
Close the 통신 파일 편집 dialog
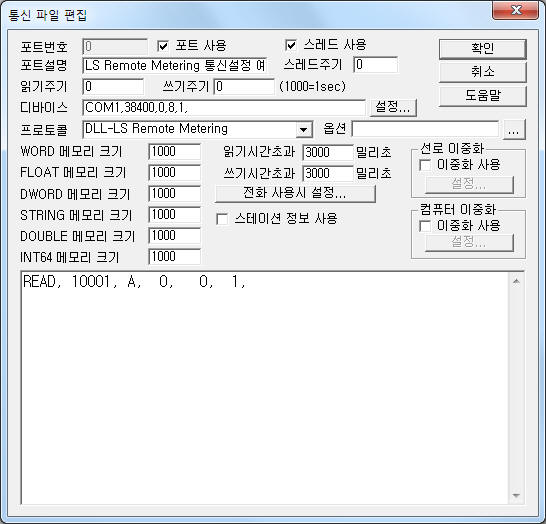click(x=516, y=11)
